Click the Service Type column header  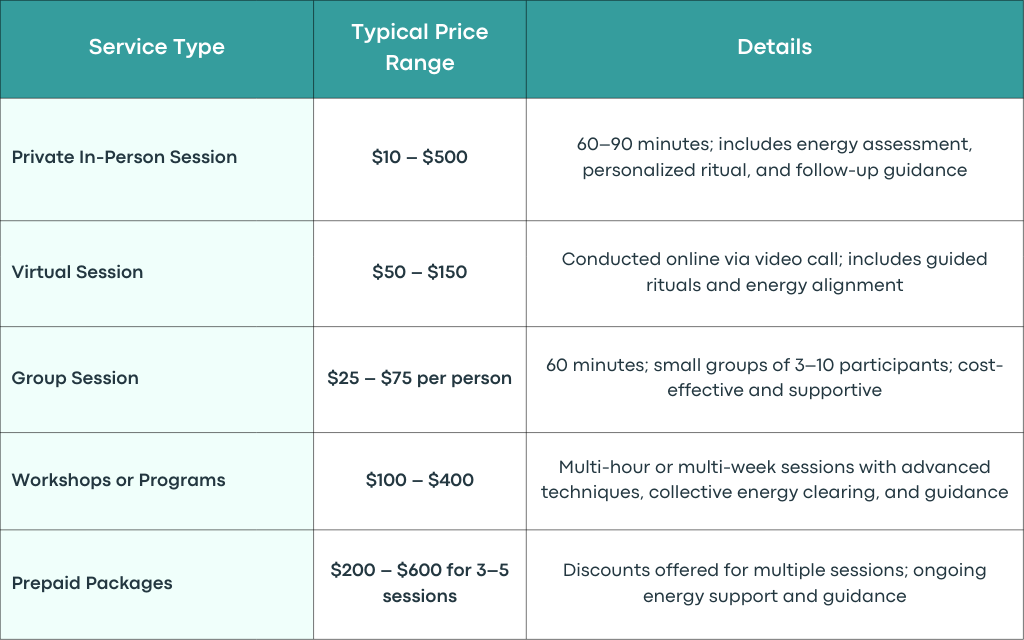[157, 47]
